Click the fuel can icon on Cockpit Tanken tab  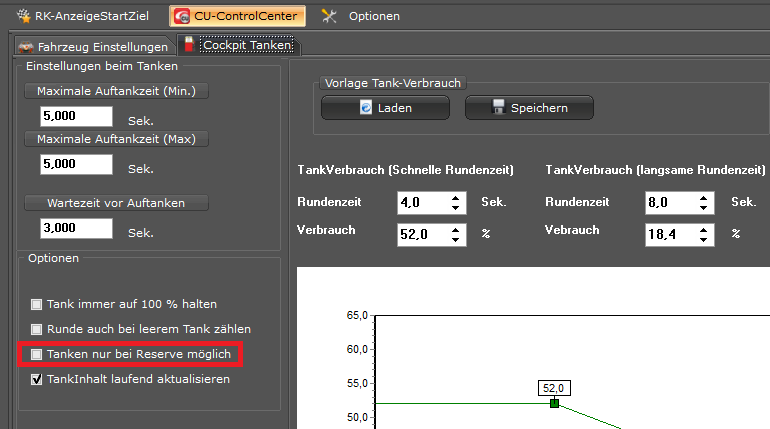click(189, 44)
